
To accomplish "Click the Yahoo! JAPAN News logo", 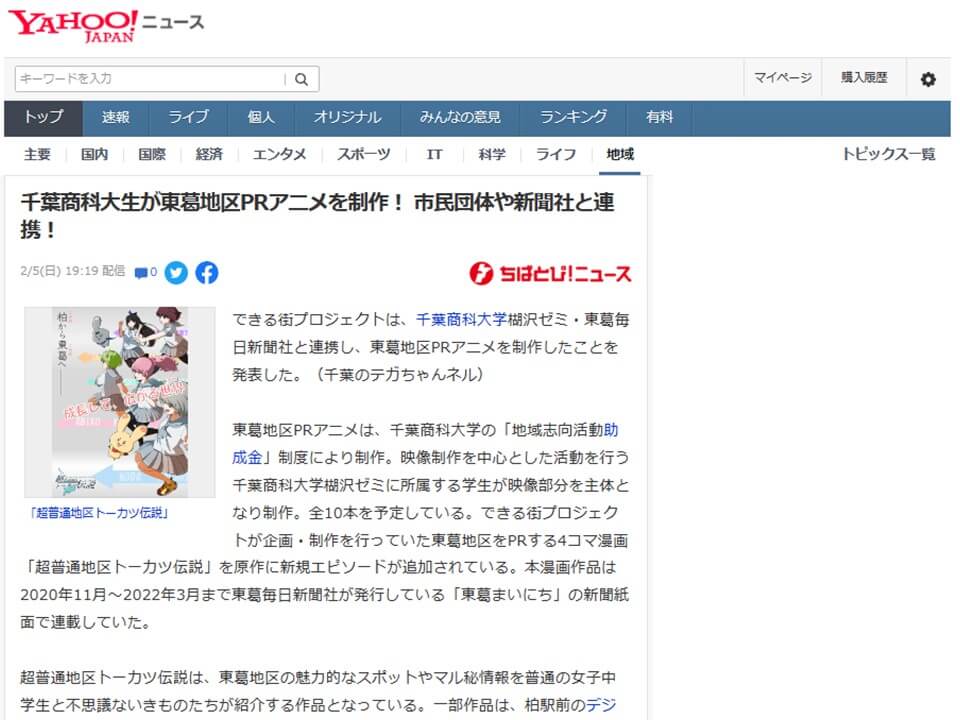I will coord(105,24).
